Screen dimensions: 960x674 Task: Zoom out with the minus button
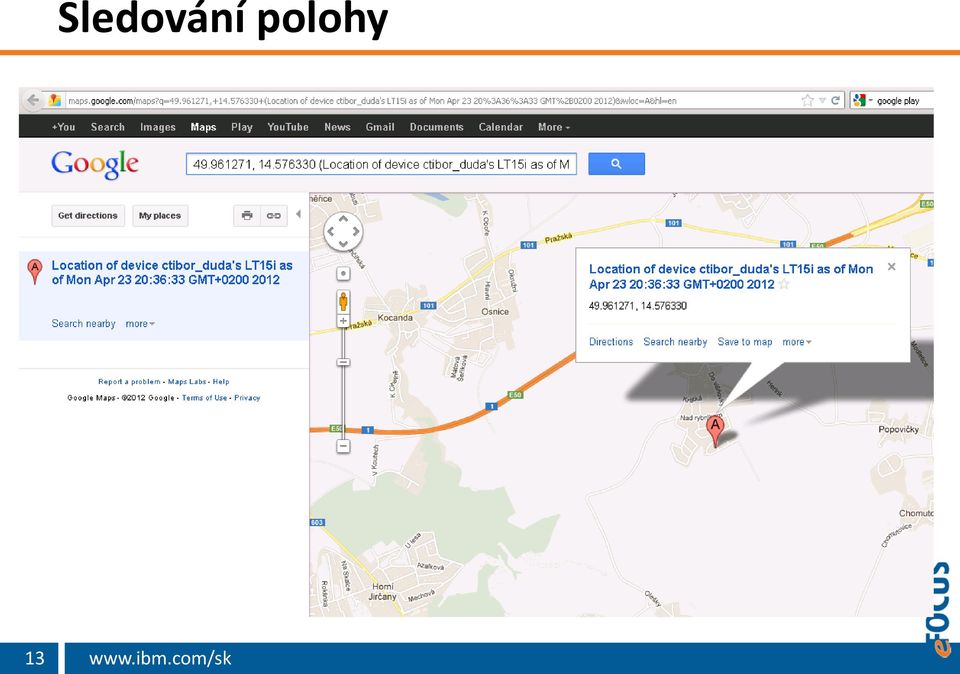click(343, 446)
